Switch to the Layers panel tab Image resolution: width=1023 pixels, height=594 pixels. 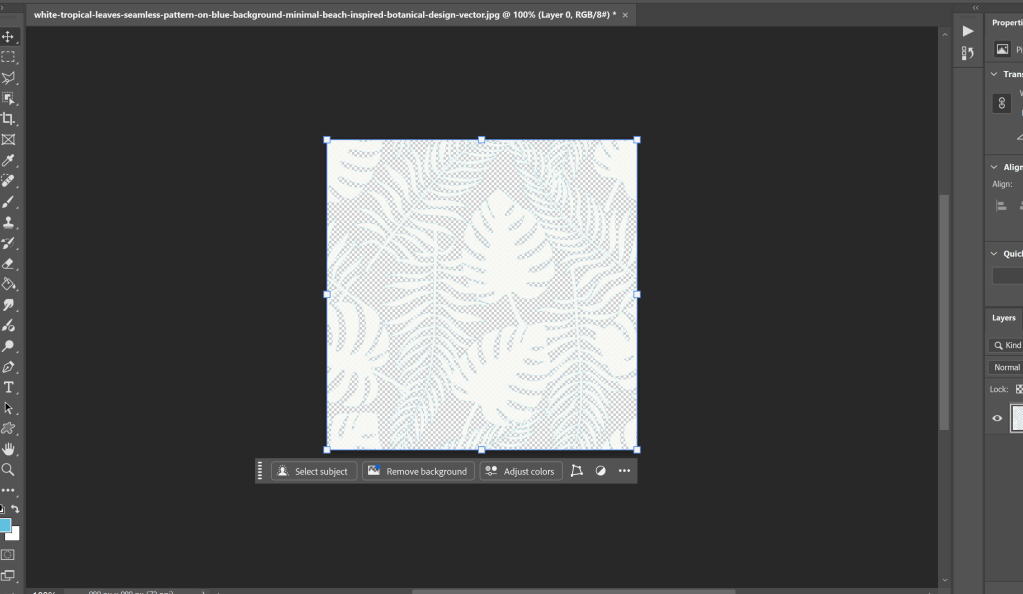click(x=1004, y=318)
